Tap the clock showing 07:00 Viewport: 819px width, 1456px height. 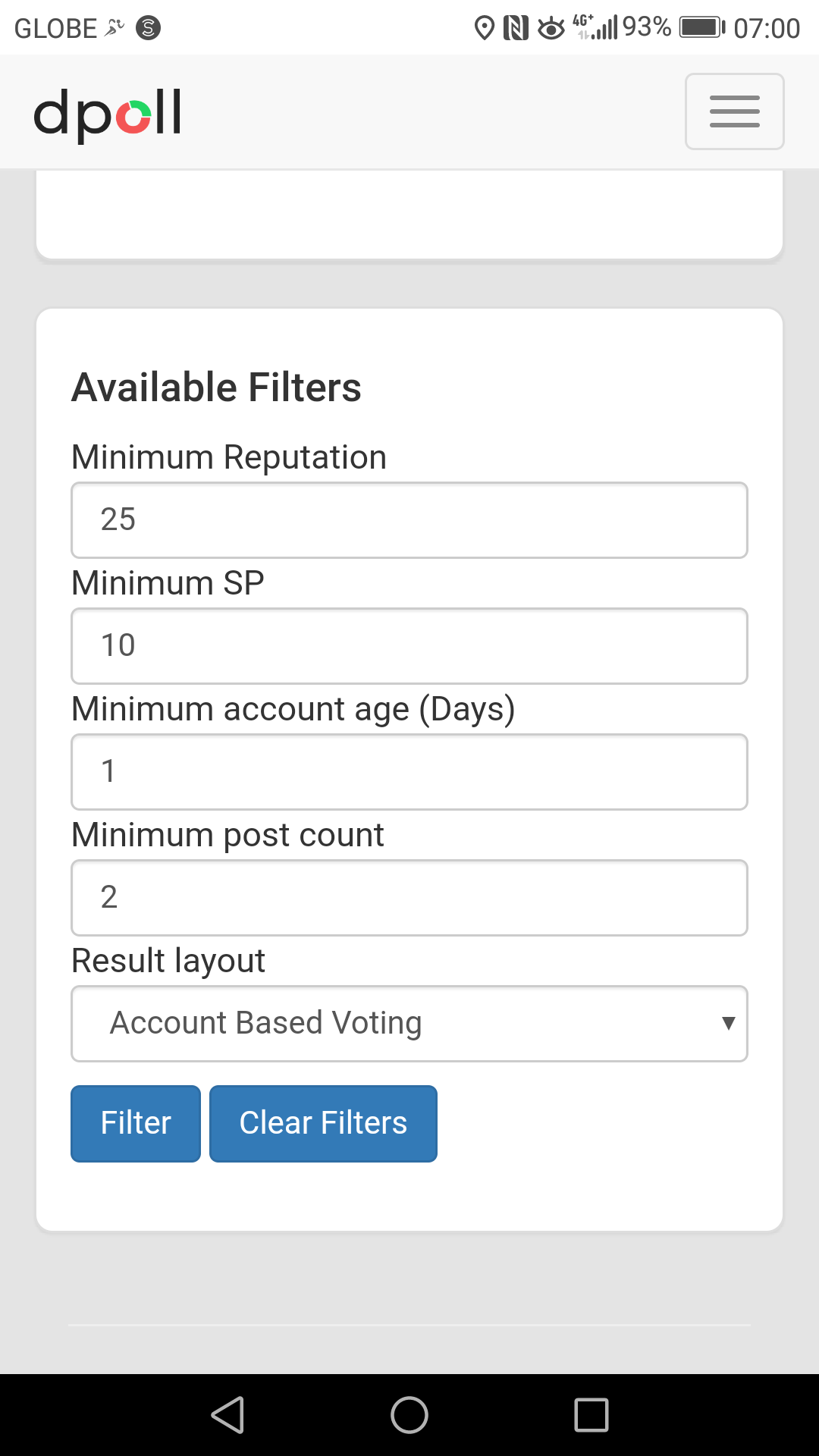767,29
